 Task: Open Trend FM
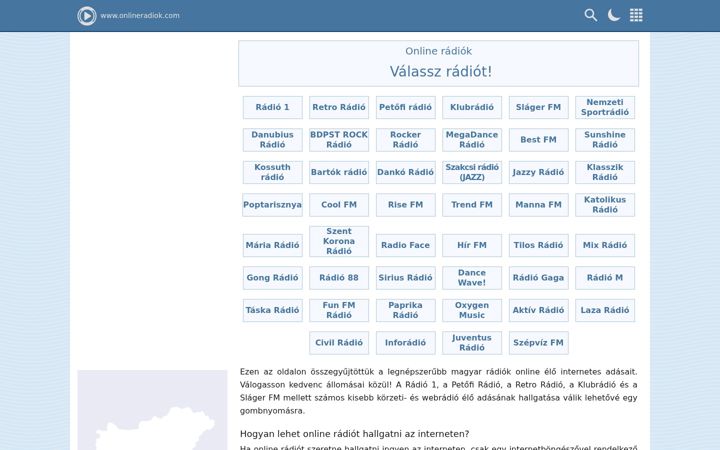pyautogui.click(x=472, y=205)
